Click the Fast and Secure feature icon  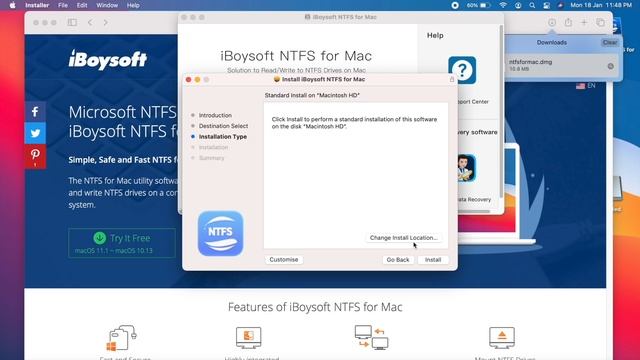click(122, 338)
